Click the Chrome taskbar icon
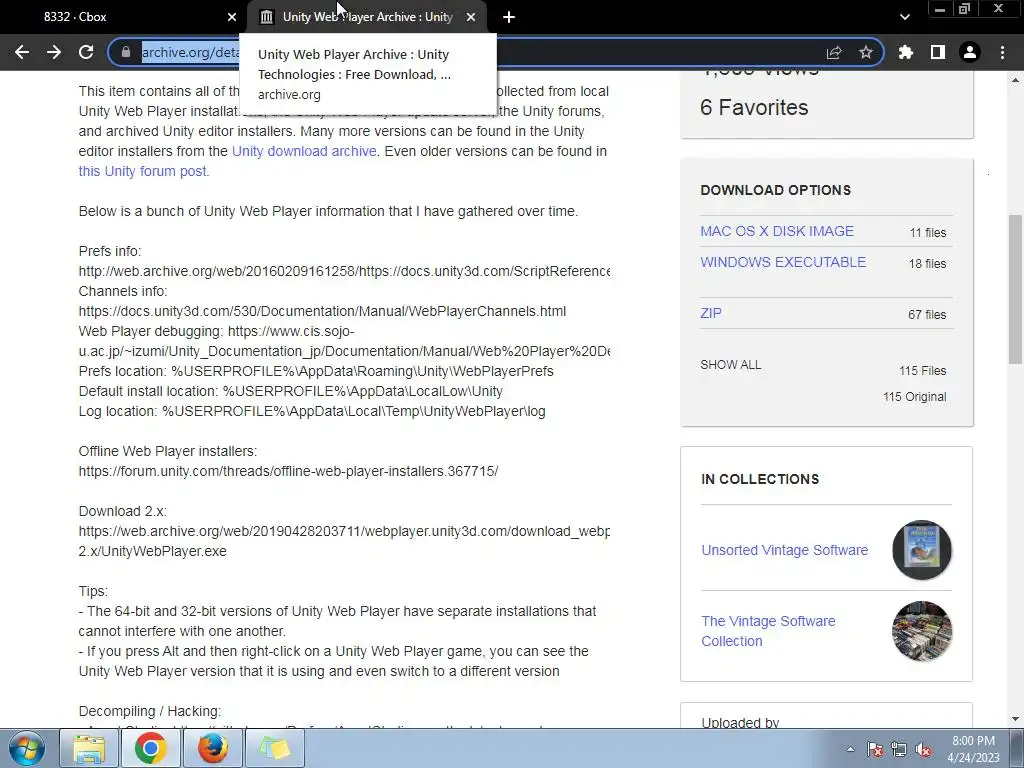The image size is (1024, 768). click(150, 748)
